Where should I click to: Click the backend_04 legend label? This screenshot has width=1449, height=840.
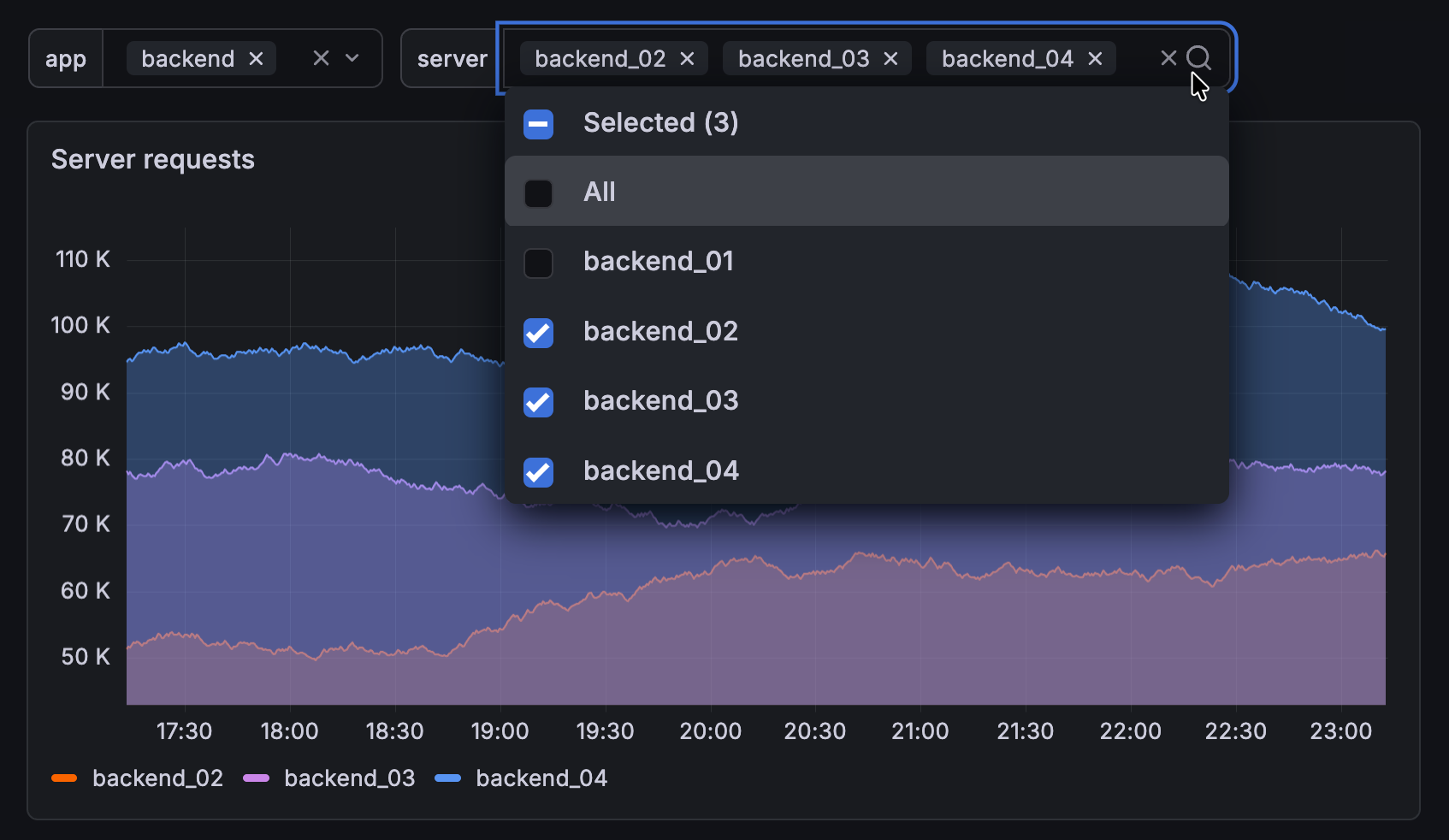pos(542,778)
